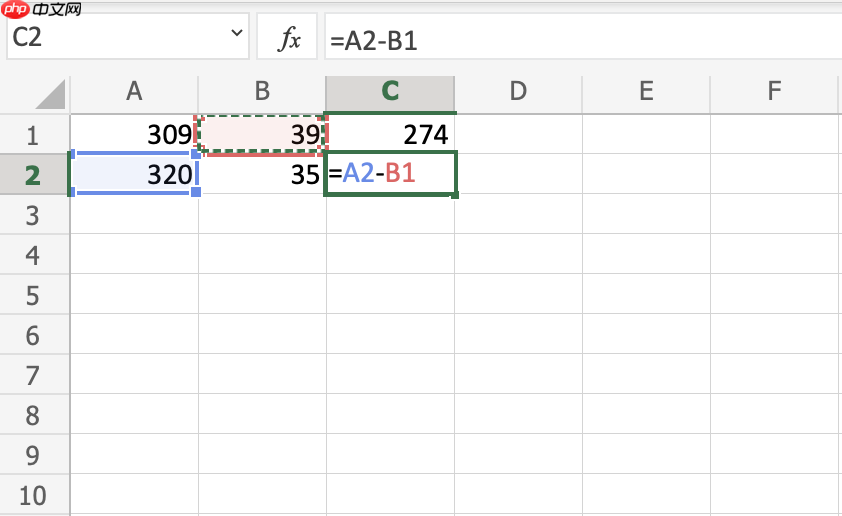Viewport: 842px width, 516px height.
Task: Click empty cell E1
Action: [x=646, y=134]
